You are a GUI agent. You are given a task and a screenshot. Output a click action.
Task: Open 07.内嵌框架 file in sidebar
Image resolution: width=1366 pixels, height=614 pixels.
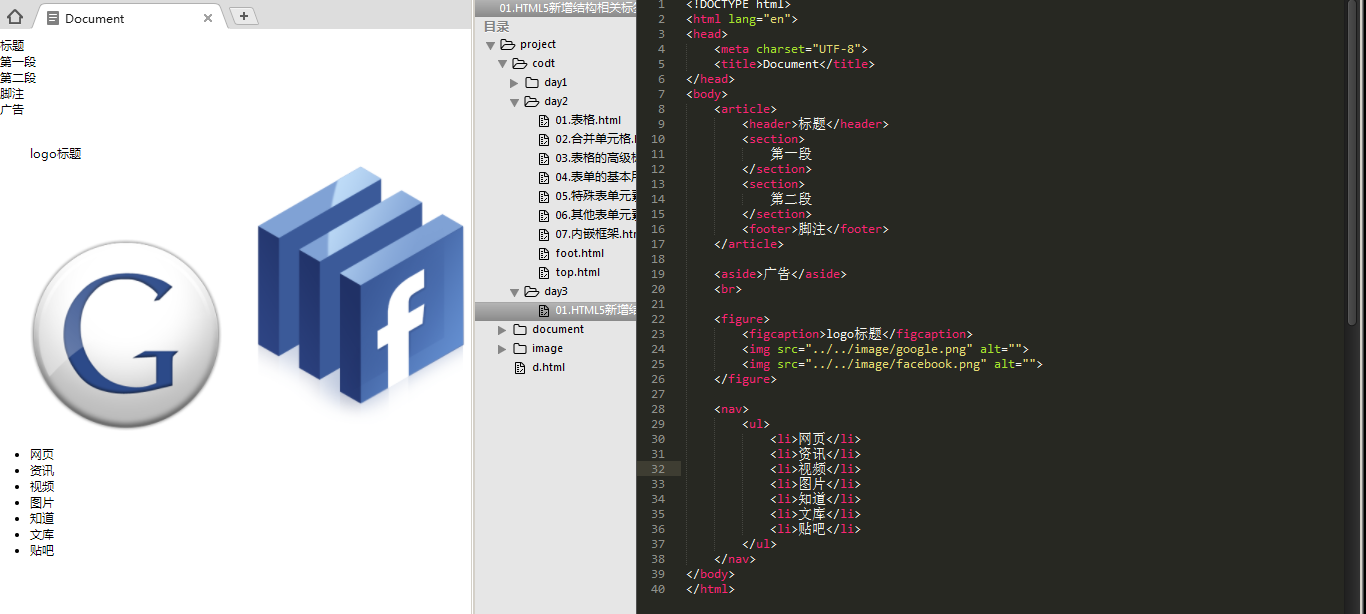pyautogui.click(x=596, y=234)
